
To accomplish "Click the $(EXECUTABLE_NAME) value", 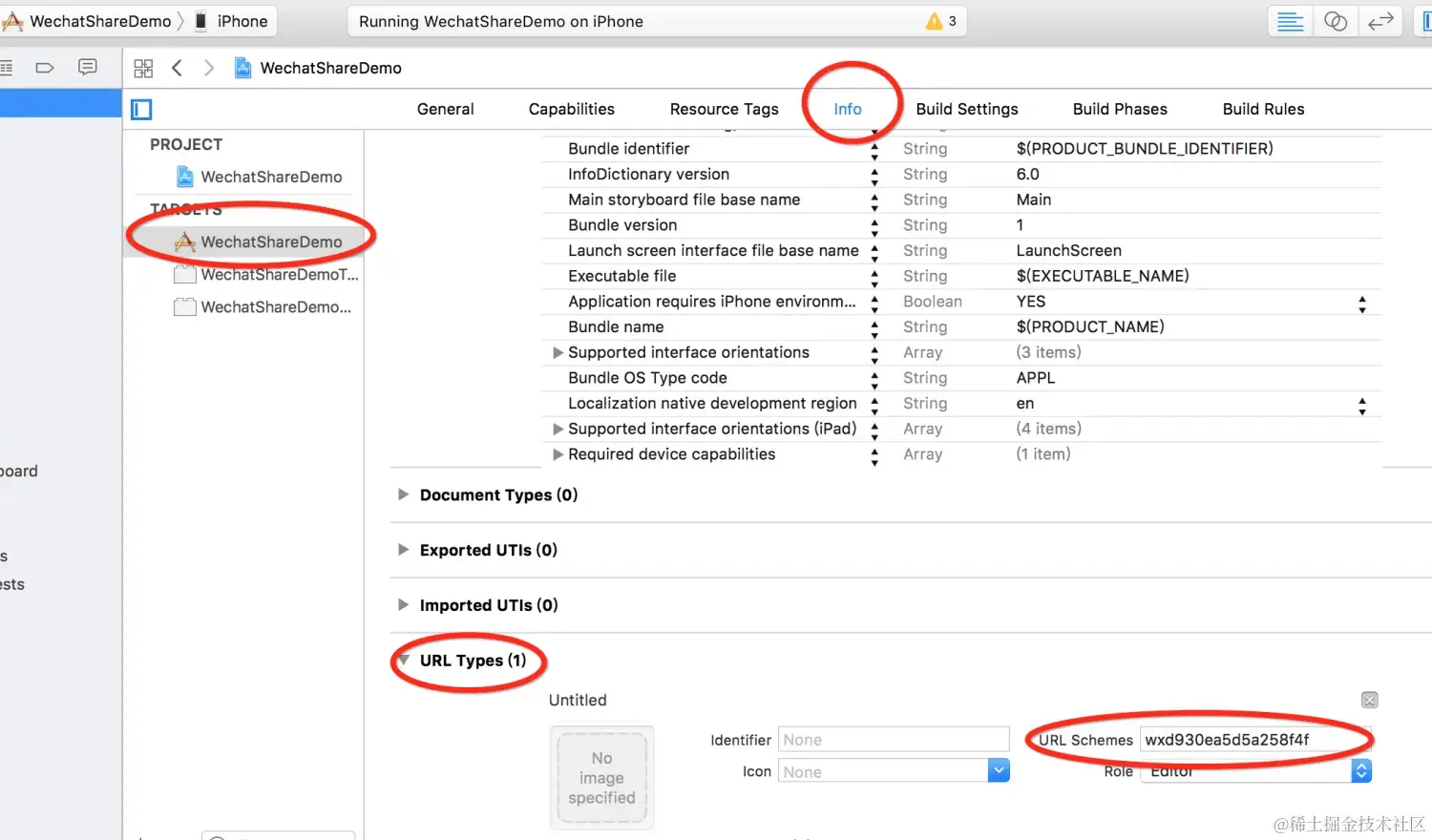I will 1103,276.
